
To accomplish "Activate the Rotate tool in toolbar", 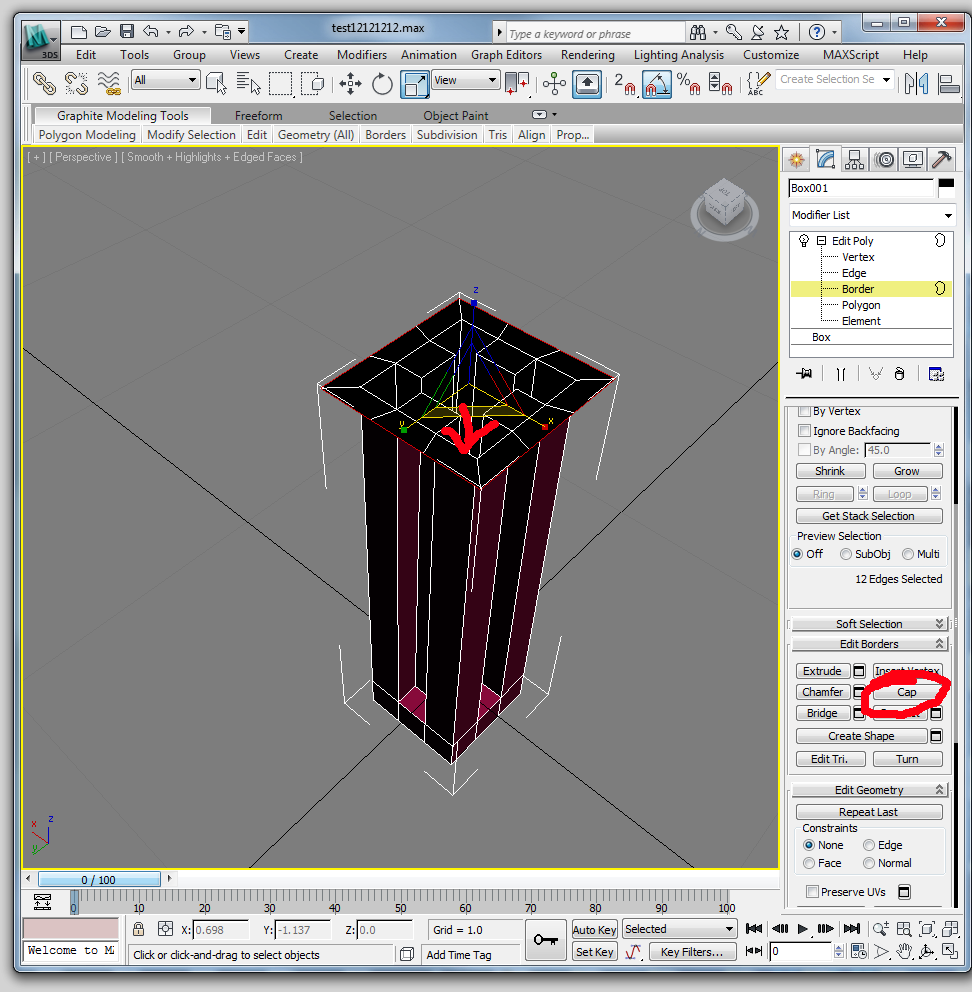I will coord(382,84).
